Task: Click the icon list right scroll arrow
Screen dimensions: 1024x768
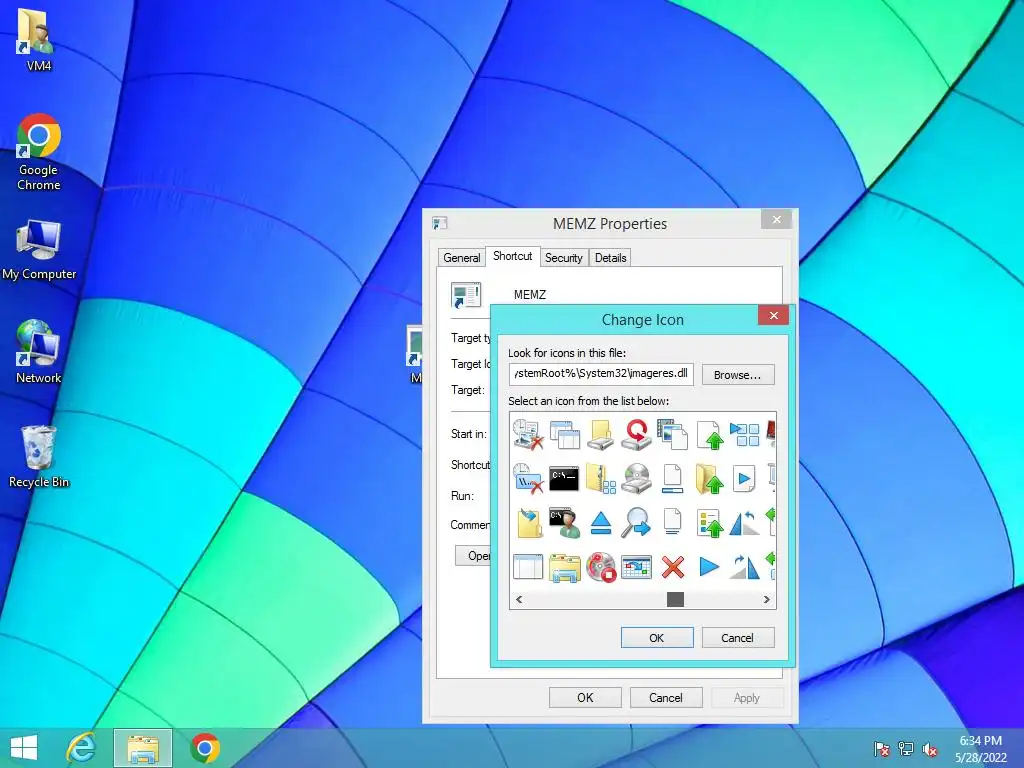Action: click(767, 600)
